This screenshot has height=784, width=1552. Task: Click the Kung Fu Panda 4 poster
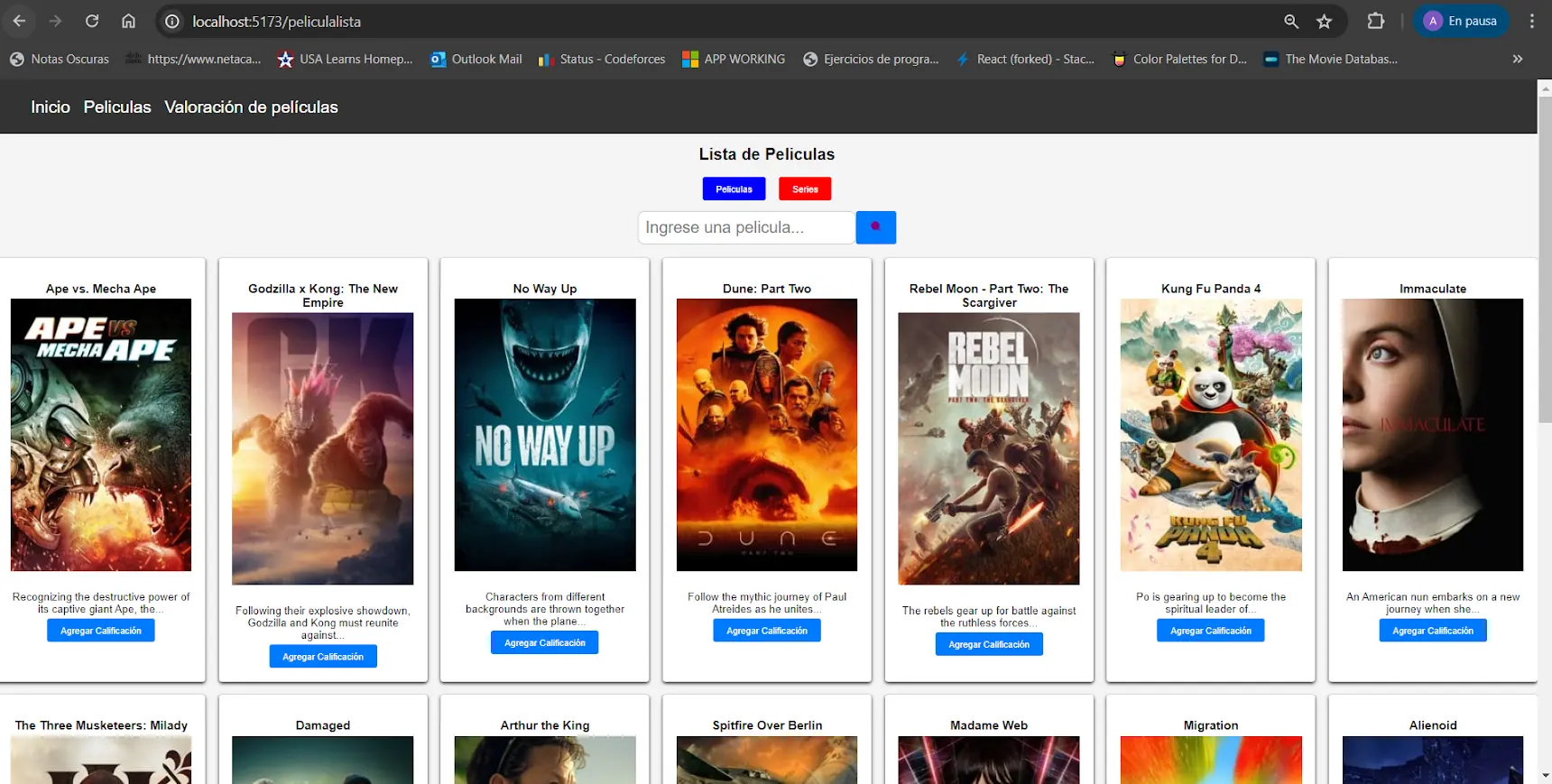1211,435
